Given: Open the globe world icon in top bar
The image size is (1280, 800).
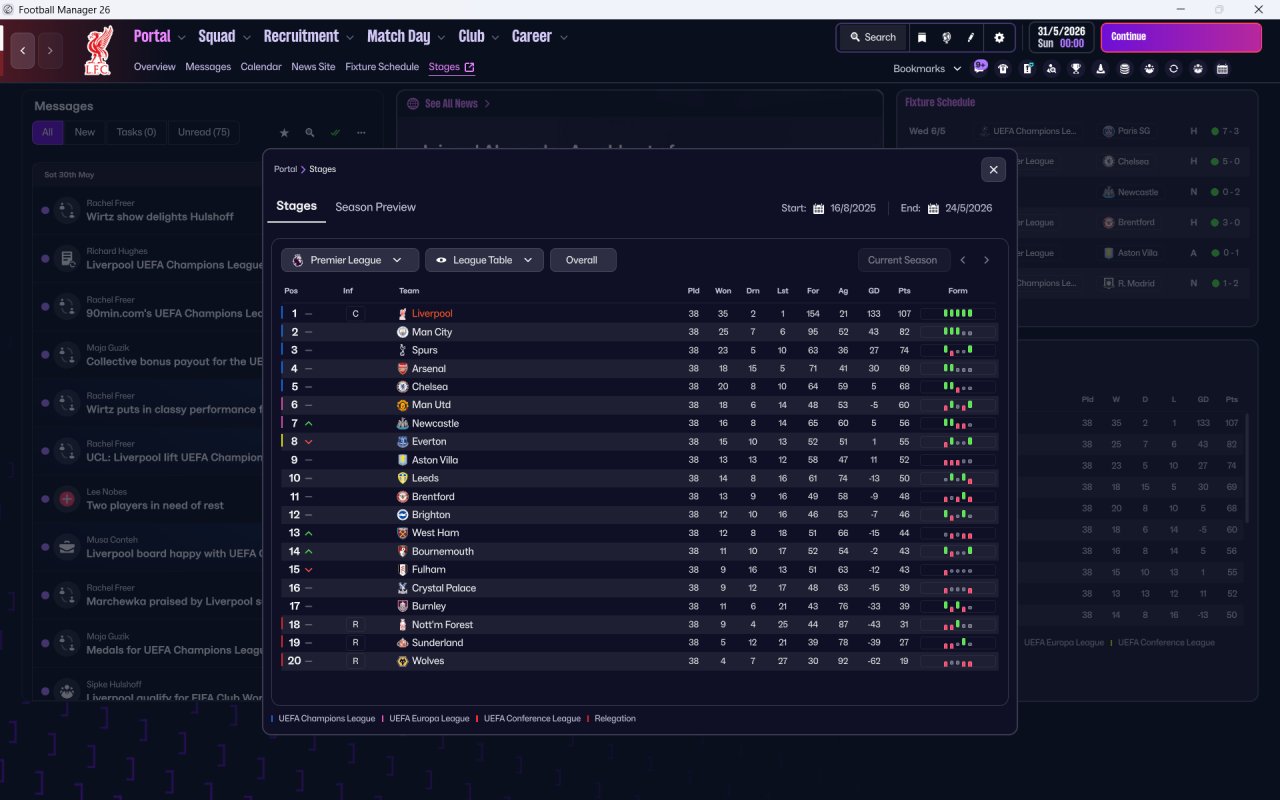Looking at the screenshot, I should point(946,38).
